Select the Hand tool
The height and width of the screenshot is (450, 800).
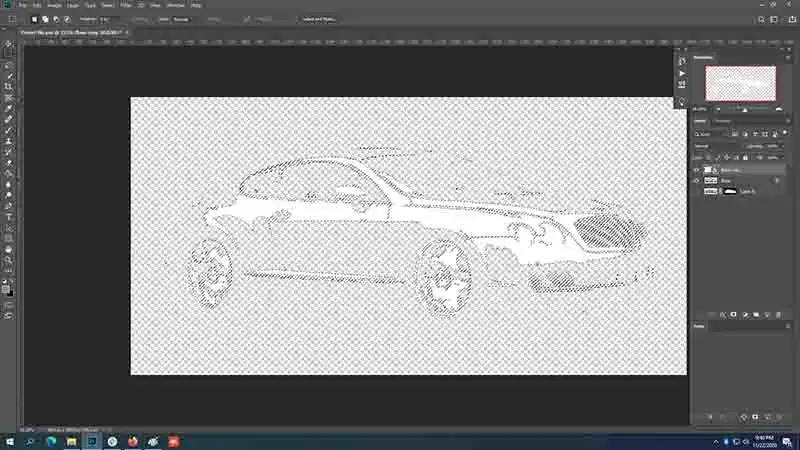pyautogui.click(x=9, y=250)
